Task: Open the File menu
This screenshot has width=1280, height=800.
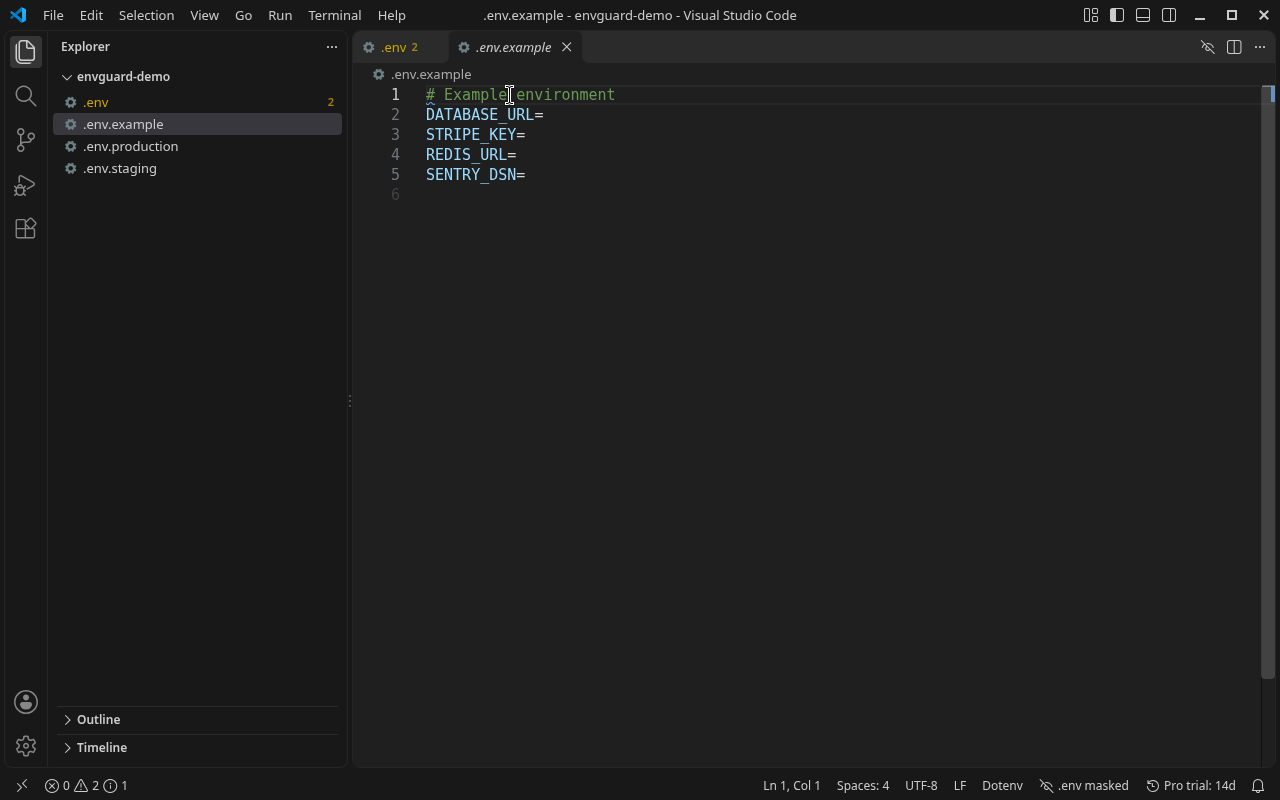Action: [53, 15]
